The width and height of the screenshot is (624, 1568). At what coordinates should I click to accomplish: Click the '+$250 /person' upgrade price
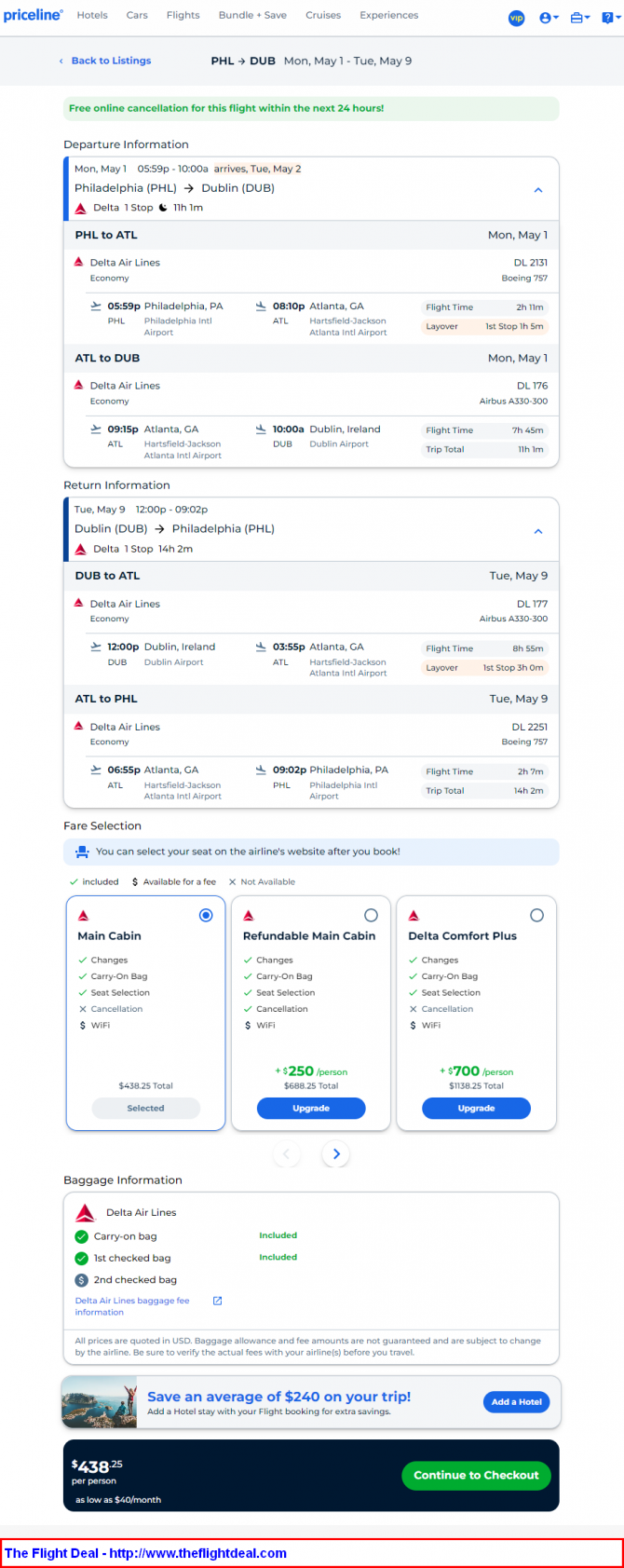pyautogui.click(x=311, y=1071)
